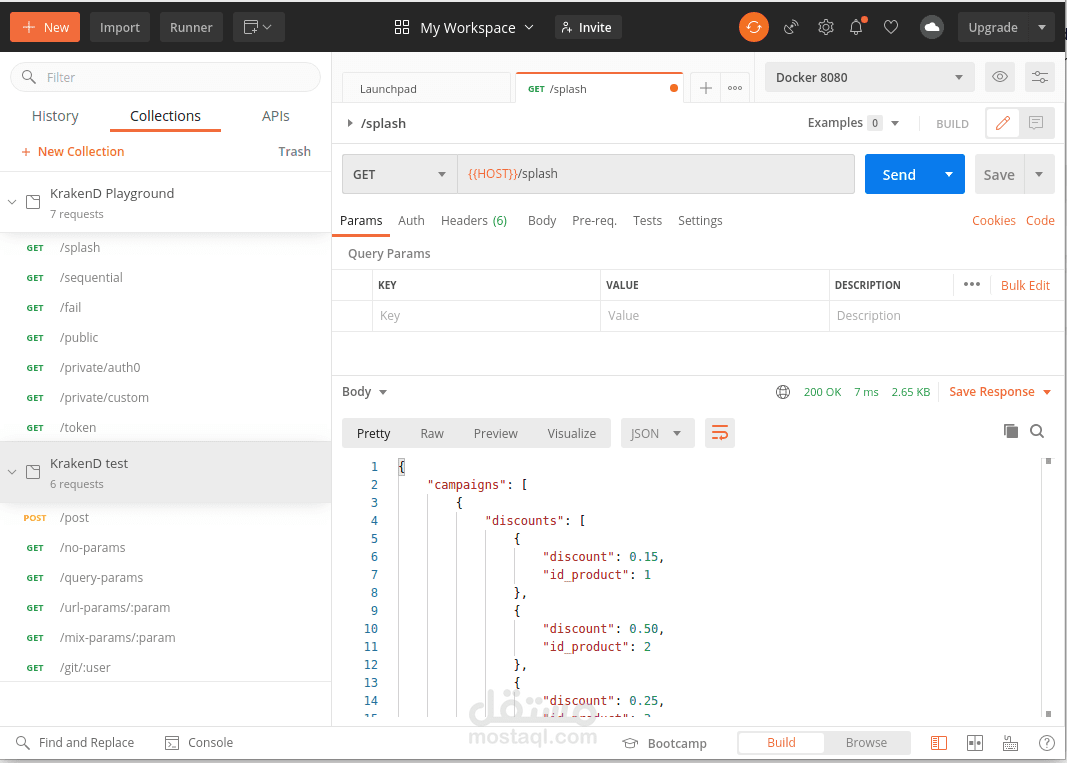Click Import button
Image resolution: width=1067 pixels, height=763 pixels.
point(120,27)
